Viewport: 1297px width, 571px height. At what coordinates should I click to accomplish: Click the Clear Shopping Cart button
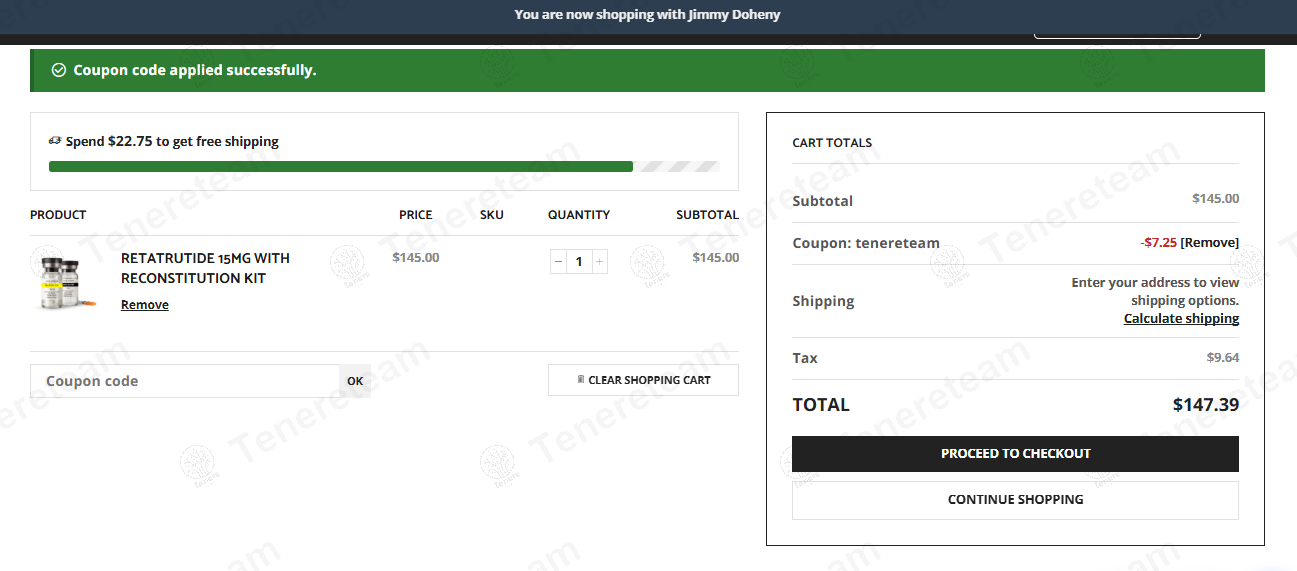[x=643, y=380]
